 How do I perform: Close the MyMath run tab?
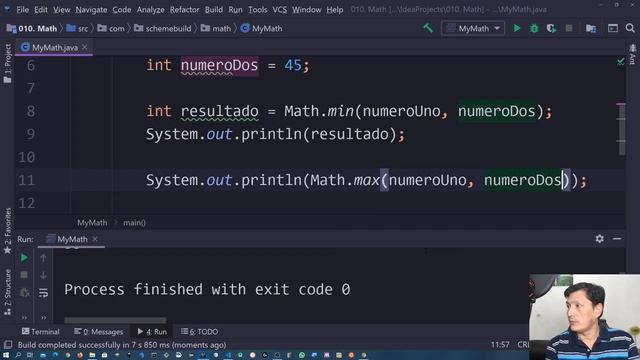pyautogui.click(x=95, y=239)
